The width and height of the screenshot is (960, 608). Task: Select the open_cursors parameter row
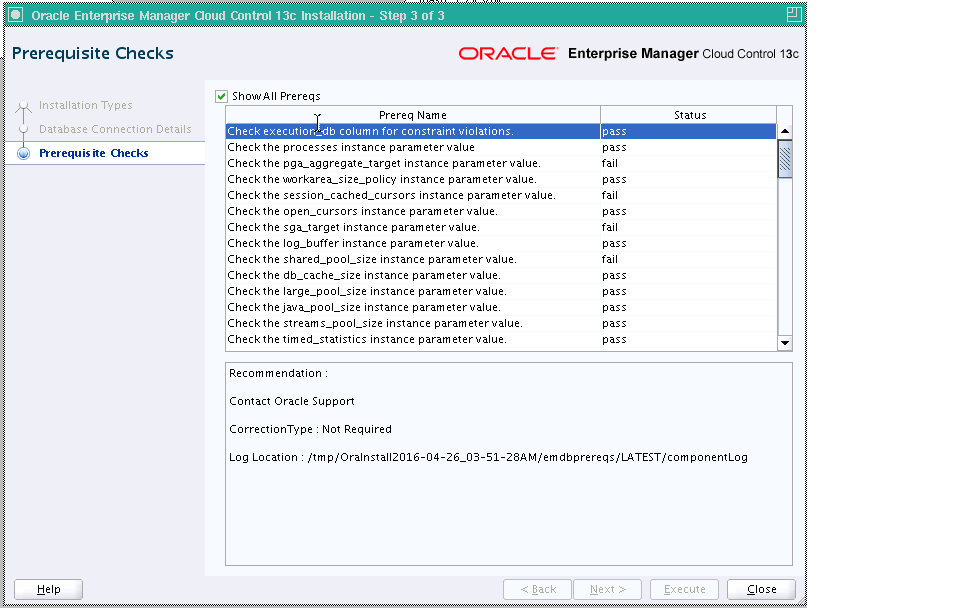[501, 211]
